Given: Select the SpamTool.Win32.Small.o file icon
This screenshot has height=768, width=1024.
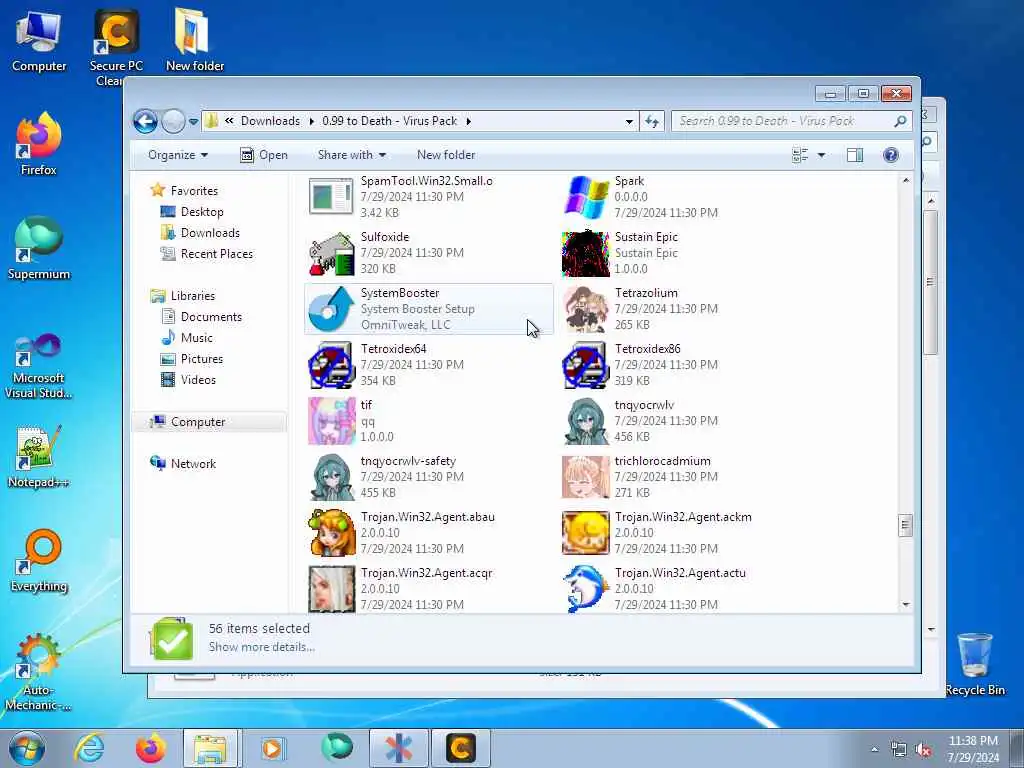Looking at the screenshot, I should [332, 197].
